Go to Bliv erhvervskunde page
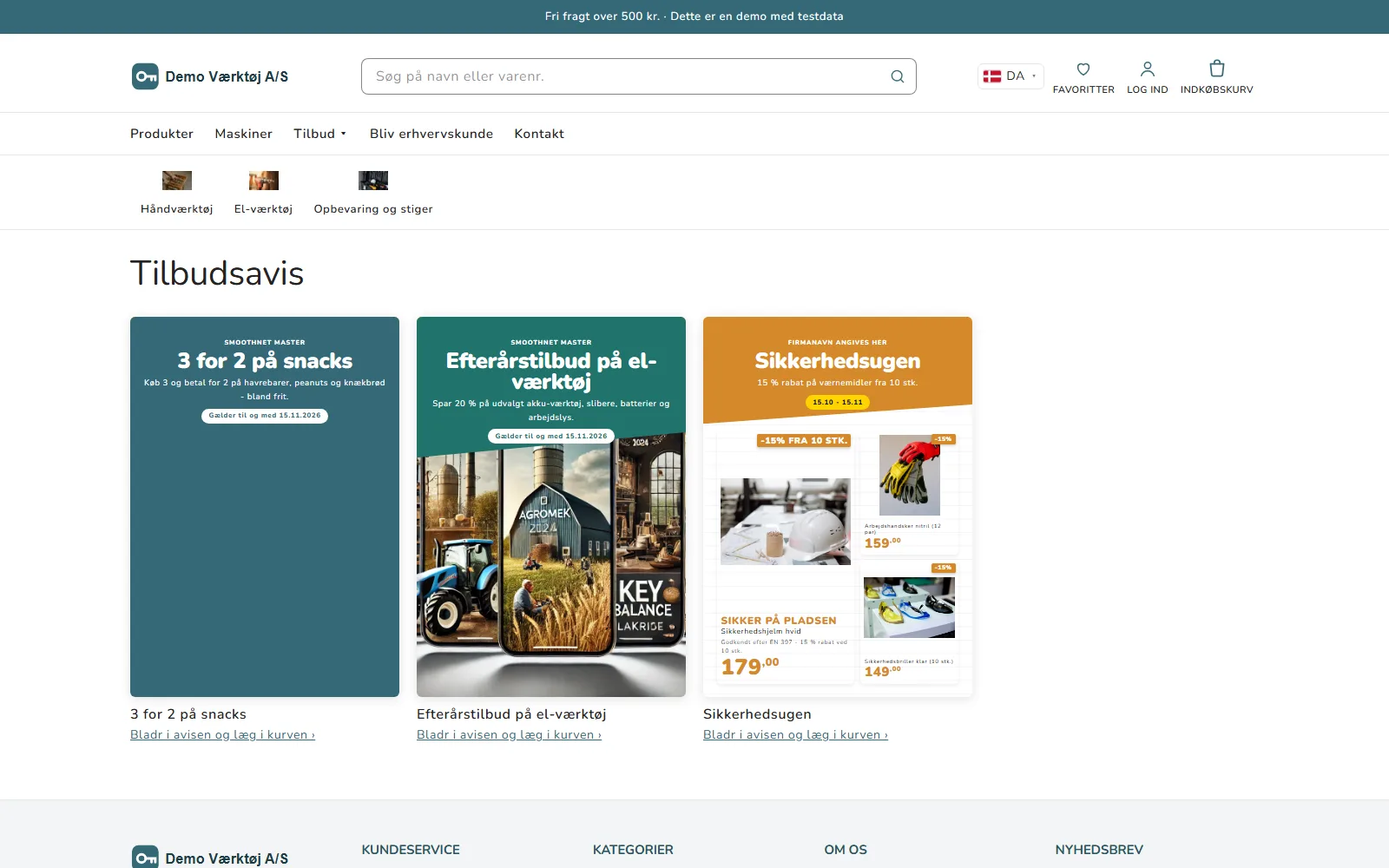The height and width of the screenshot is (868, 1389). (431, 134)
